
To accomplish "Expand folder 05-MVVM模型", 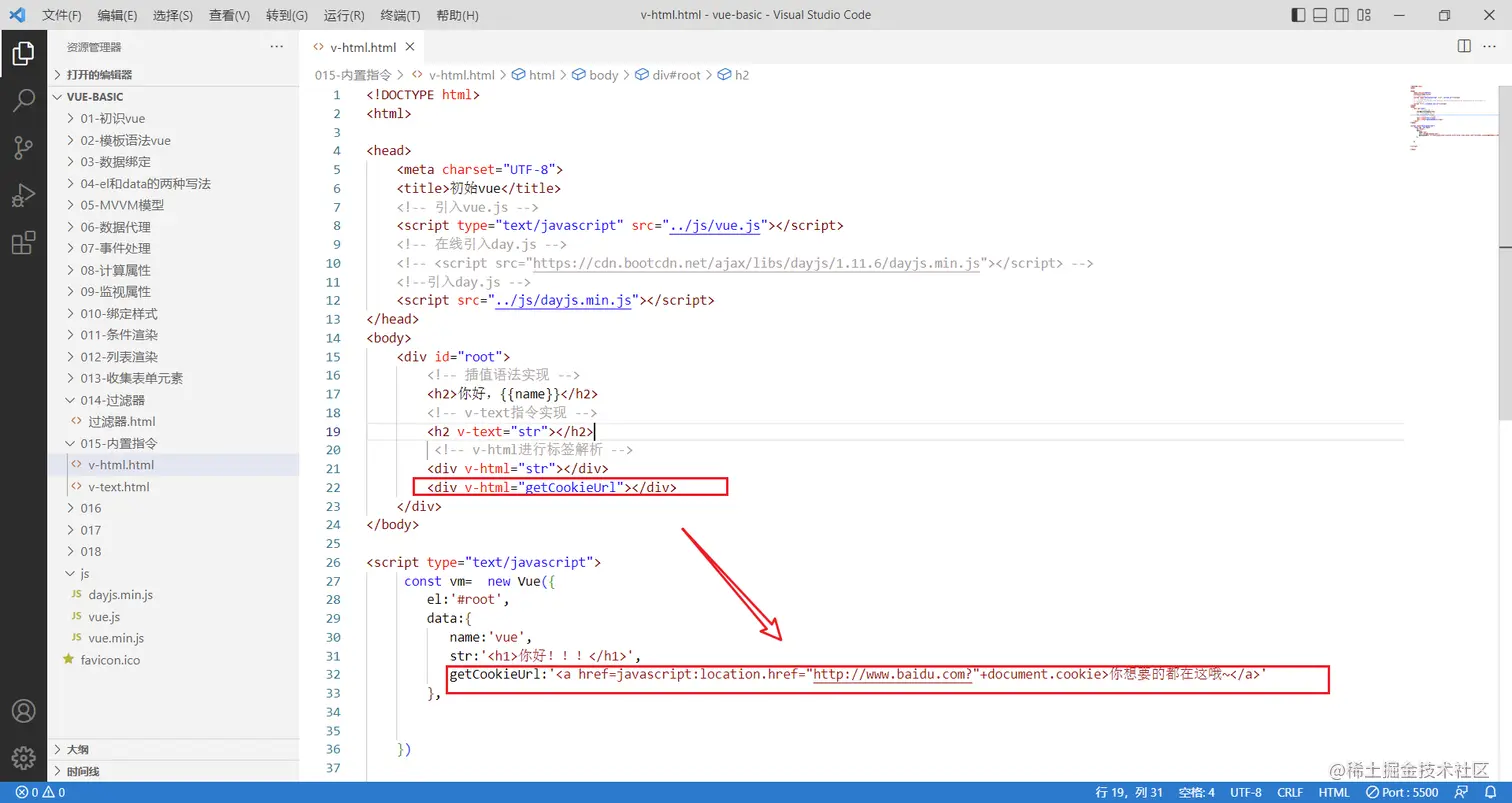I will [x=174, y=205].
